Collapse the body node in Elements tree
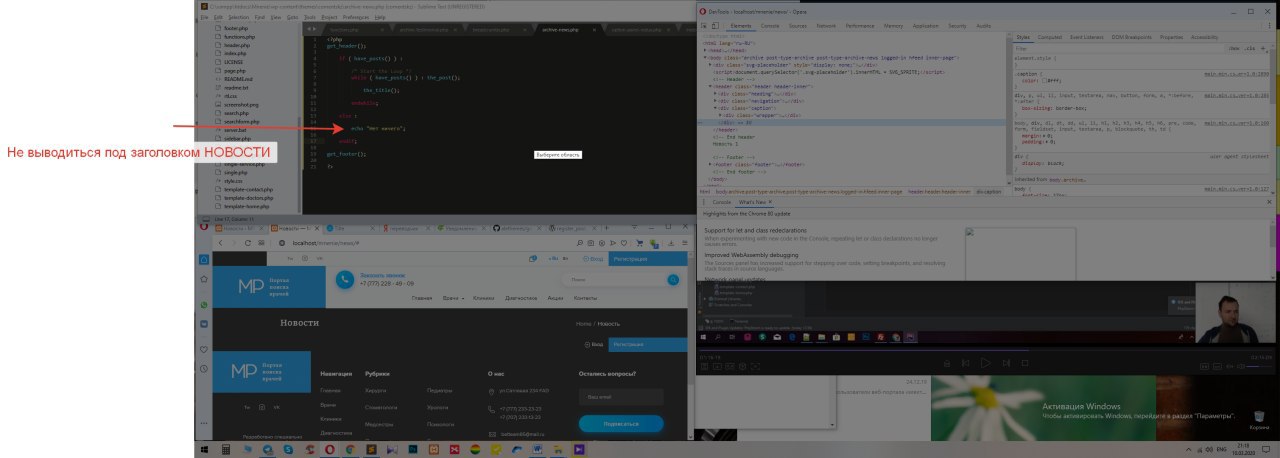Viewport: 1280px width, 458px height. 705,58
